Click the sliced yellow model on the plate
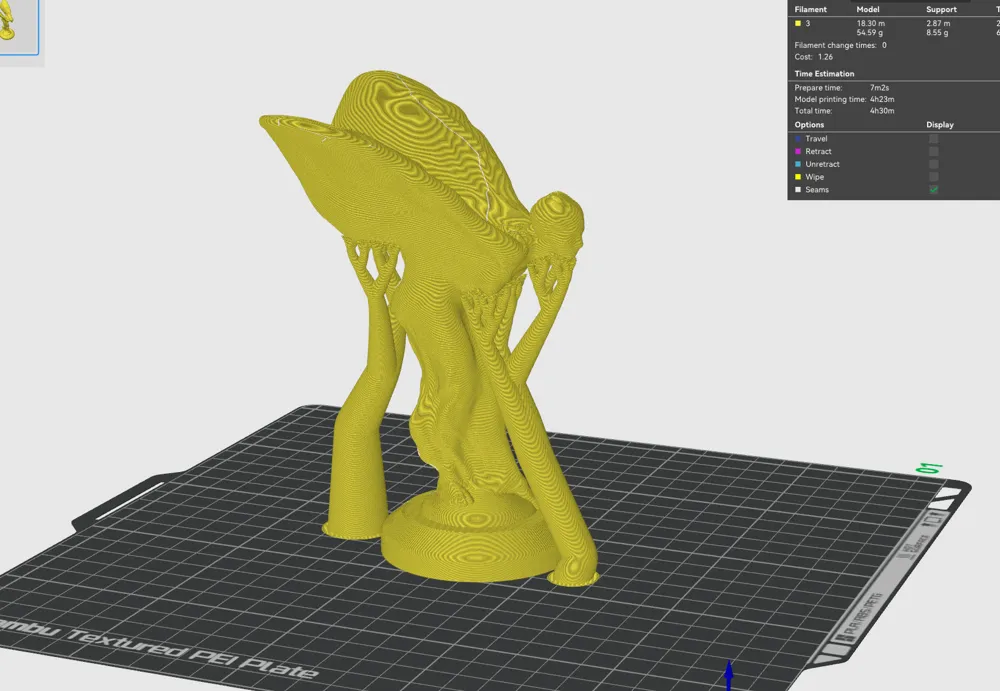The image size is (1000, 691). point(446,332)
